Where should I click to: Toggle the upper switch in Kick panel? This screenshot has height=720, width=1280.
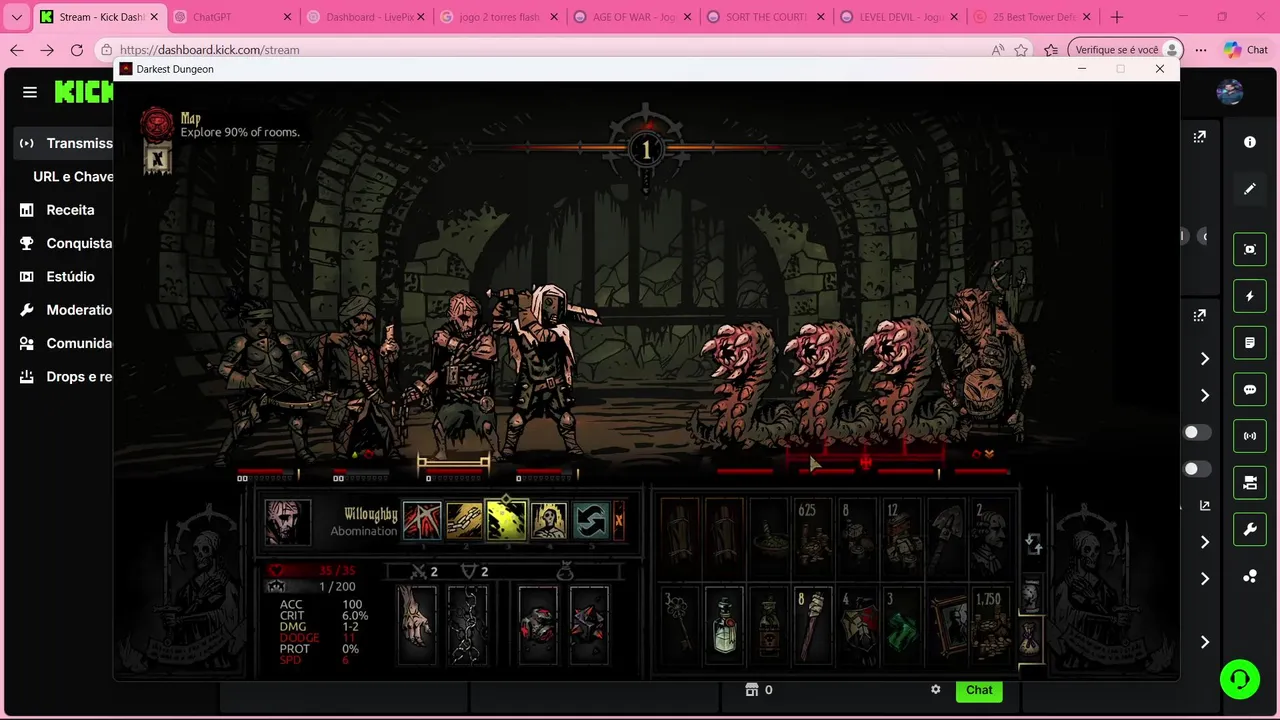click(x=1197, y=432)
